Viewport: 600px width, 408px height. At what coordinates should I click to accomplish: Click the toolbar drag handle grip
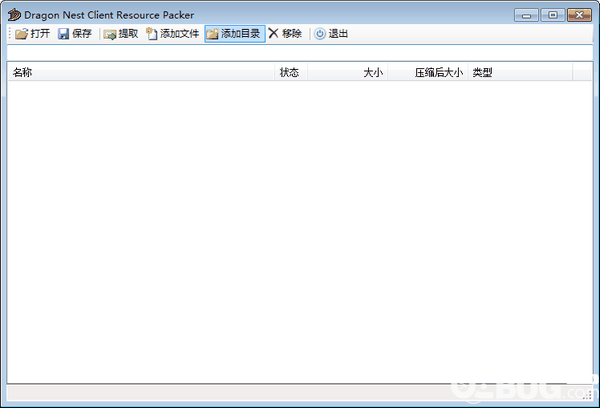click(x=10, y=34)
